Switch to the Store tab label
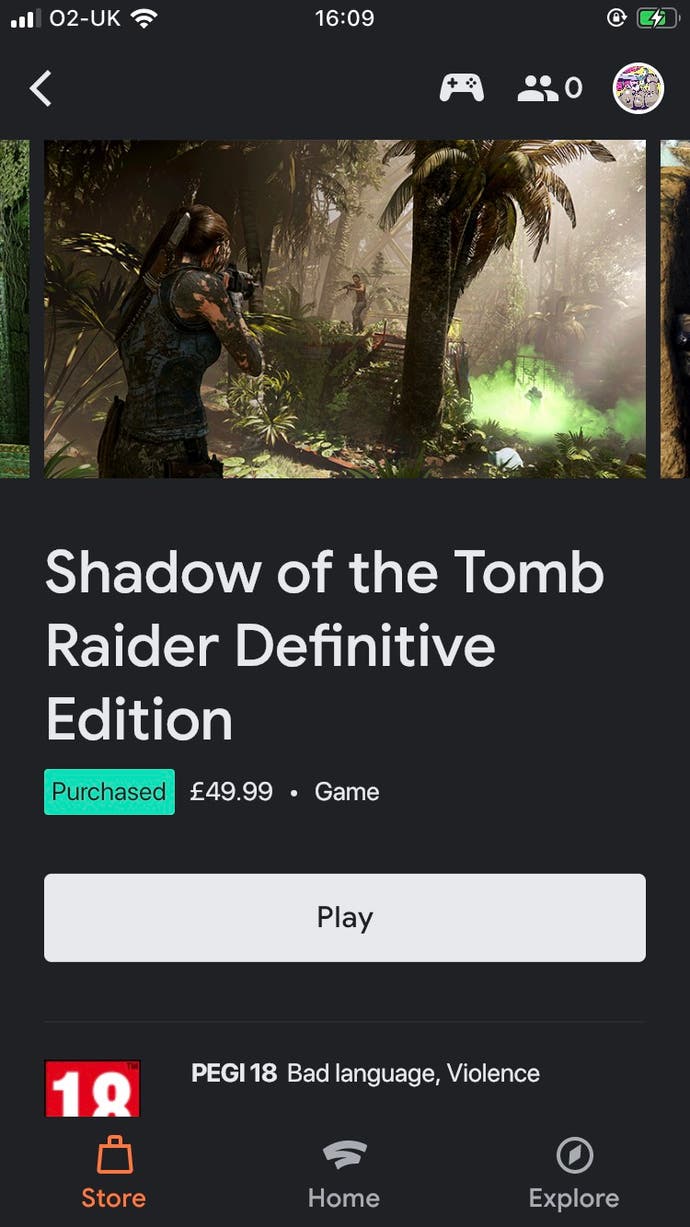Image resolution: width=690 pixels, height=1227 pixels. pyautogui.click(x=114, y=1198)
